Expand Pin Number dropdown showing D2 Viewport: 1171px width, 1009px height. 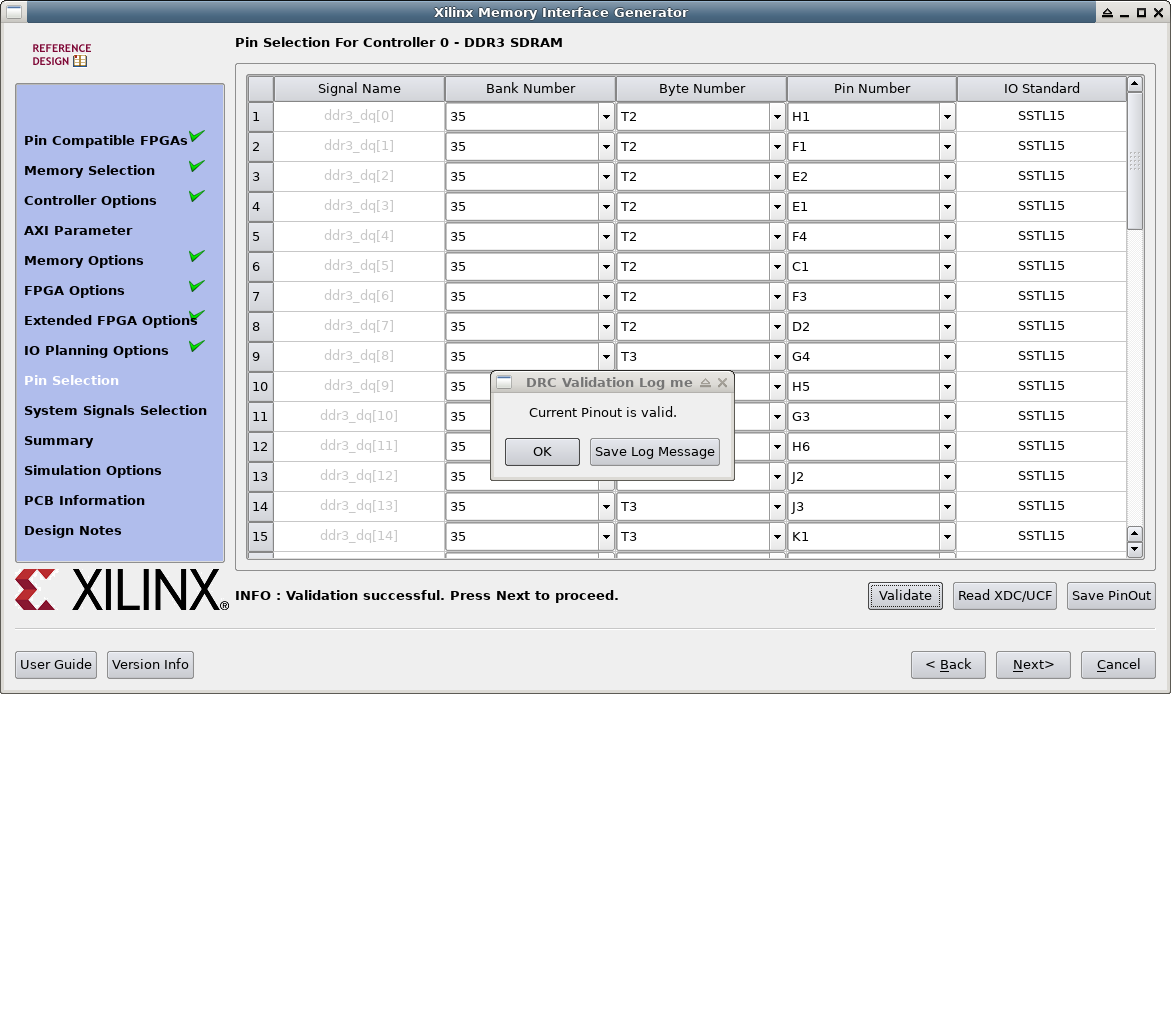pyautogui.click(x=947, y=326)
